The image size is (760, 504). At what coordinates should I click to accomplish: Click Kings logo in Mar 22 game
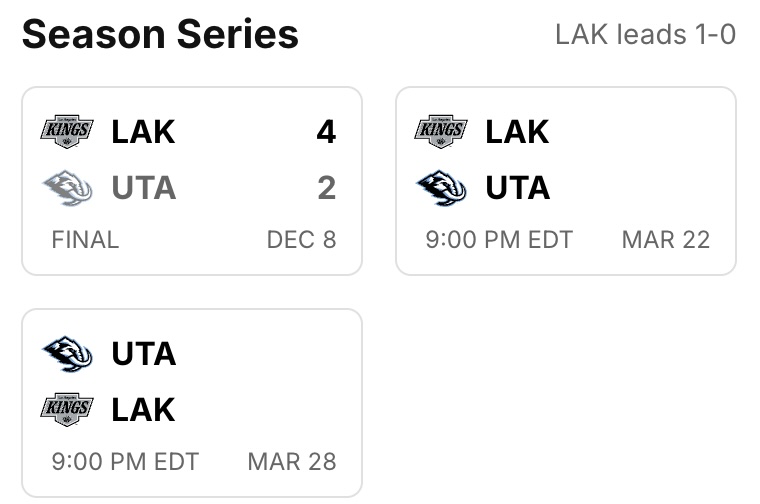click(x=441, y=131)
